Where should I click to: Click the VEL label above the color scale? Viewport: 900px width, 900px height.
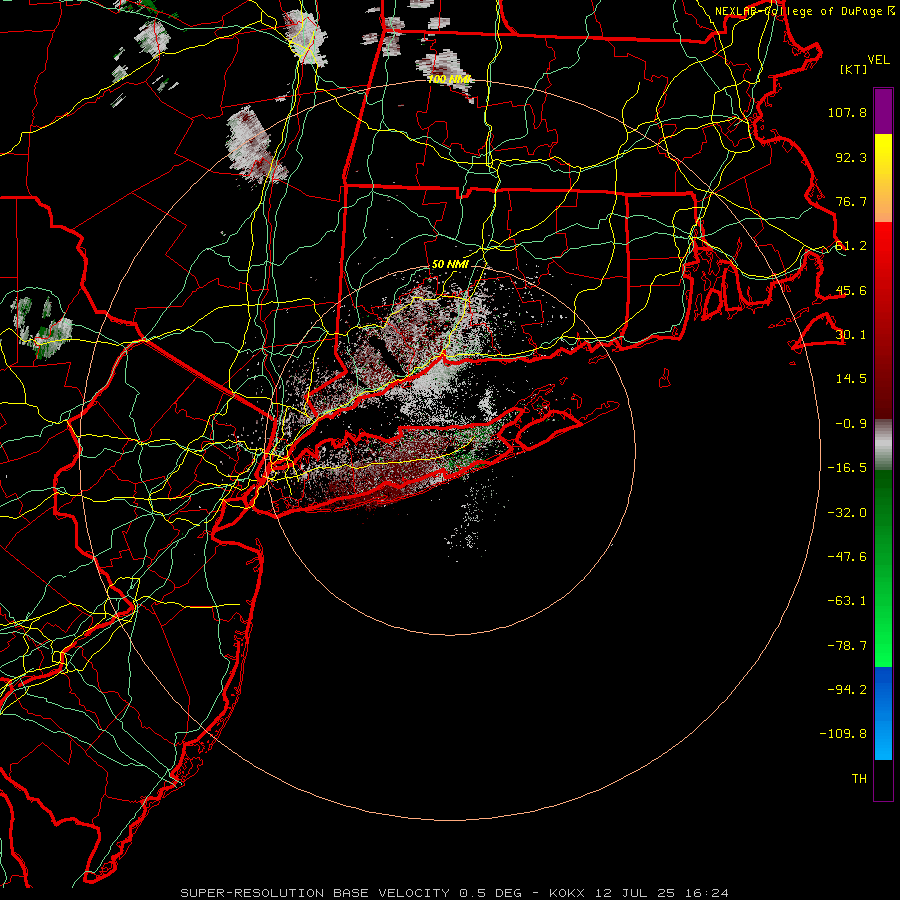click(878, 60)
